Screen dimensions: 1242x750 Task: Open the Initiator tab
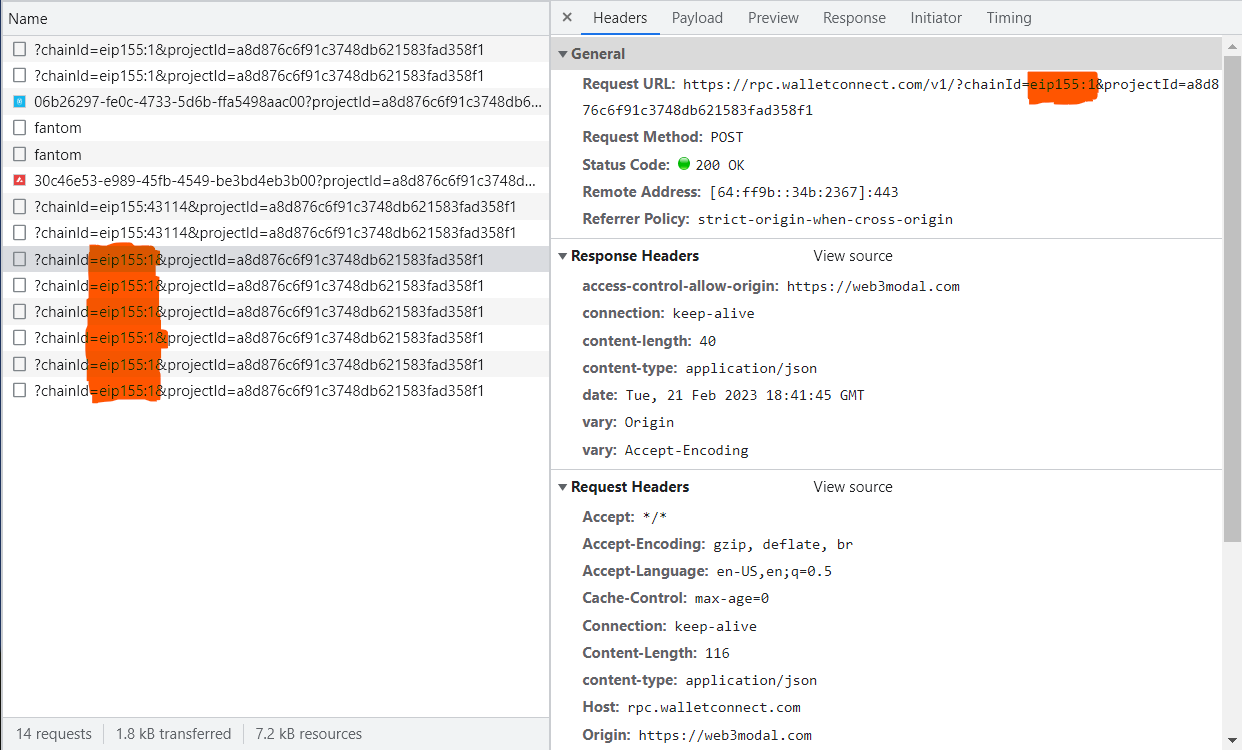(936, 17)
